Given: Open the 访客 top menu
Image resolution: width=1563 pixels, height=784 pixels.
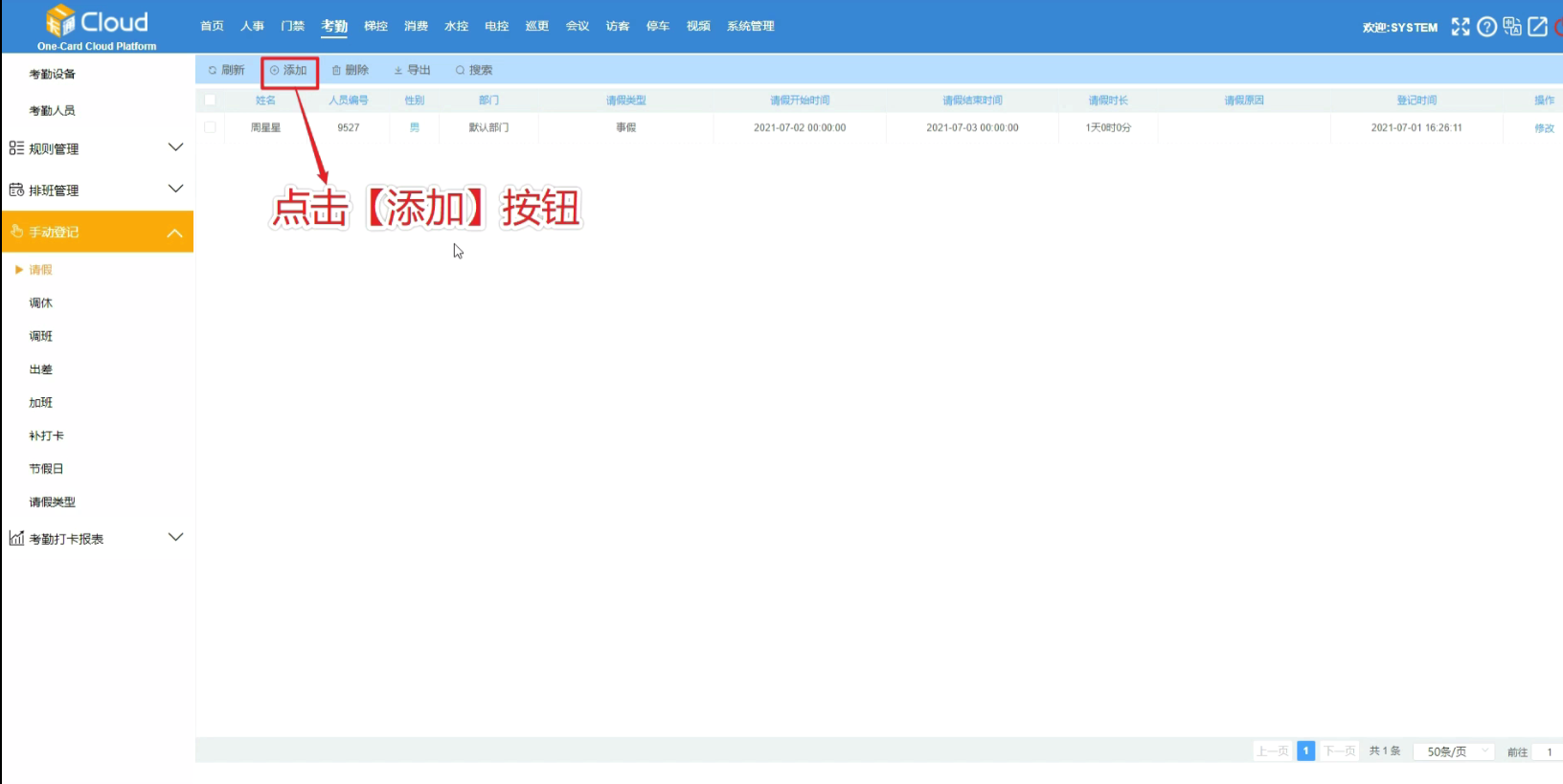Looking at the screenshot, I should tap(618, 26).
